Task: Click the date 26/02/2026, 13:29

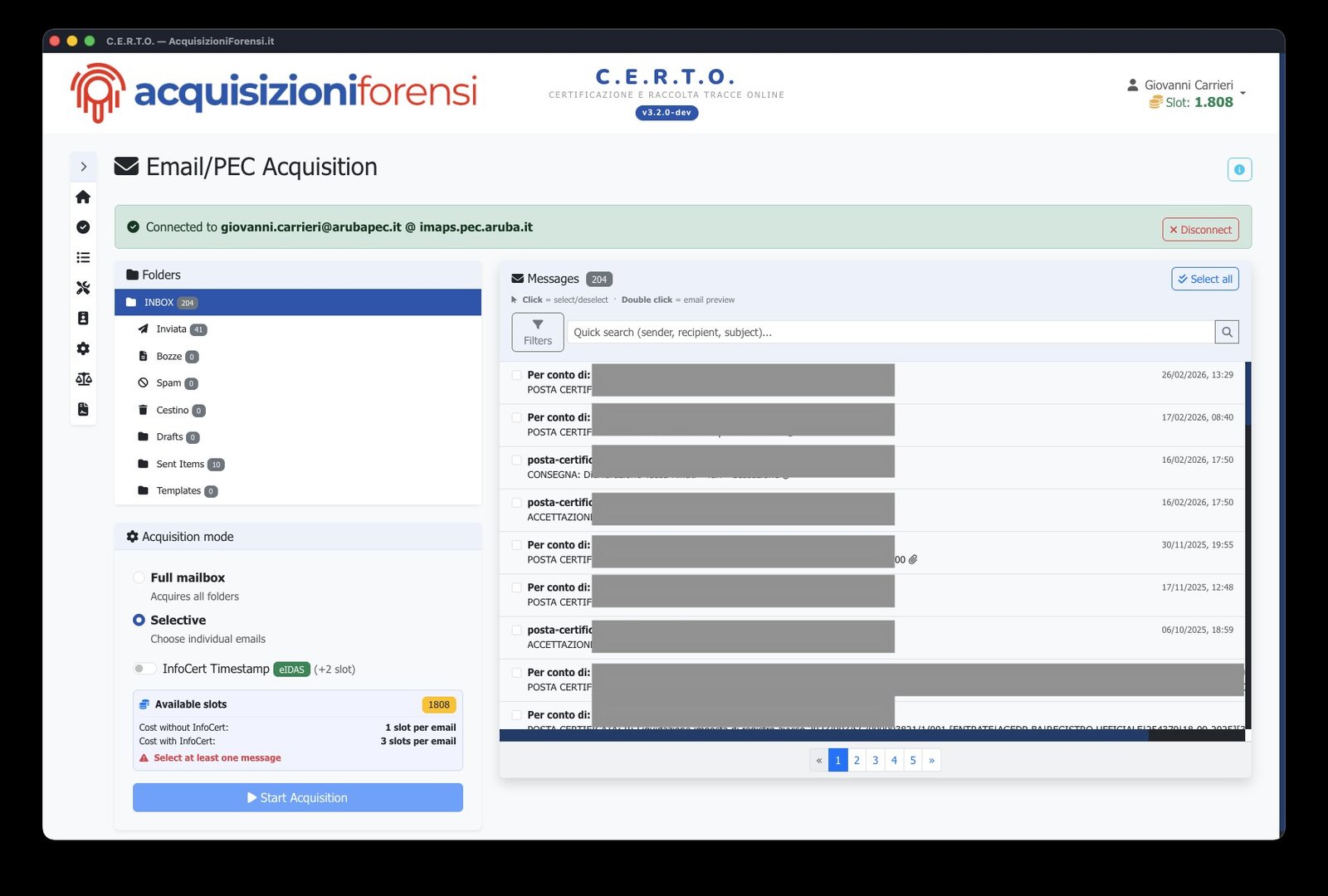Action: (x=1197, y=375)
